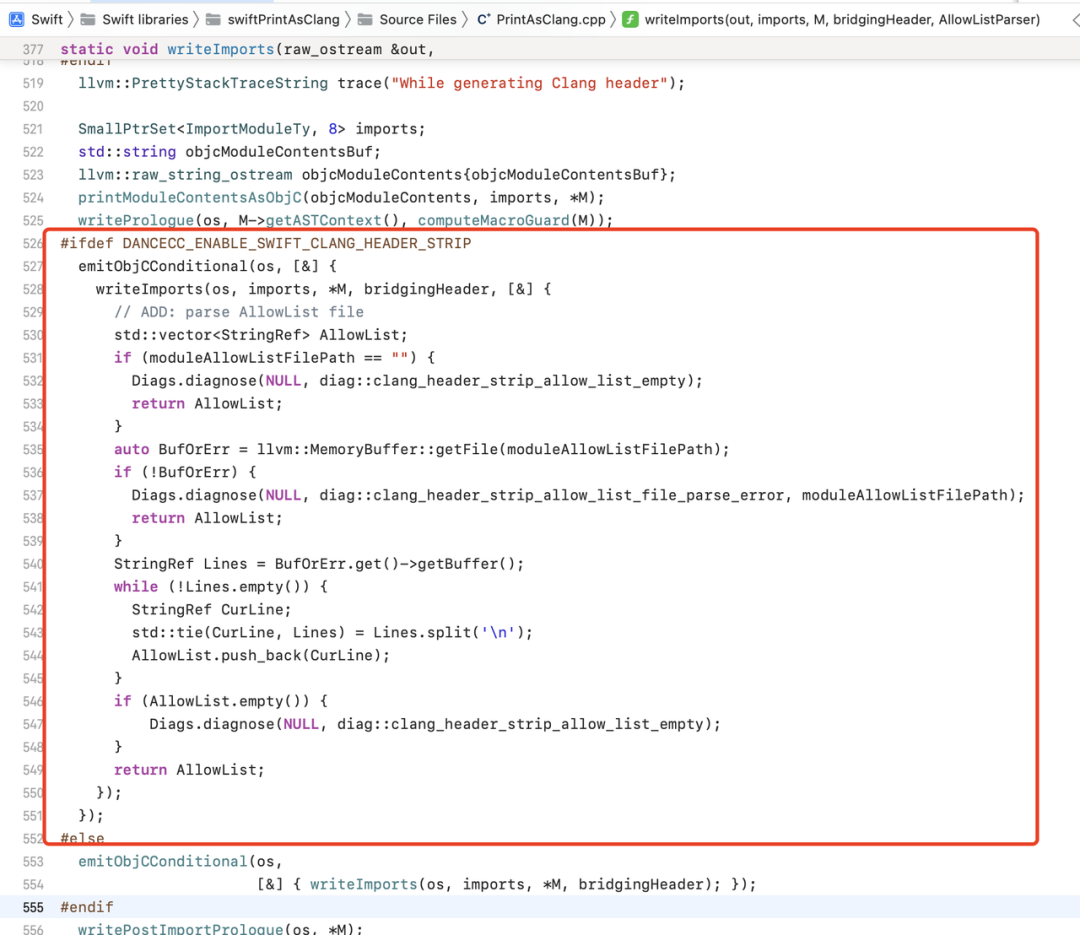Open the writeImports function jump menu
The image size is (1080, 935).
(x=842, y=19)
